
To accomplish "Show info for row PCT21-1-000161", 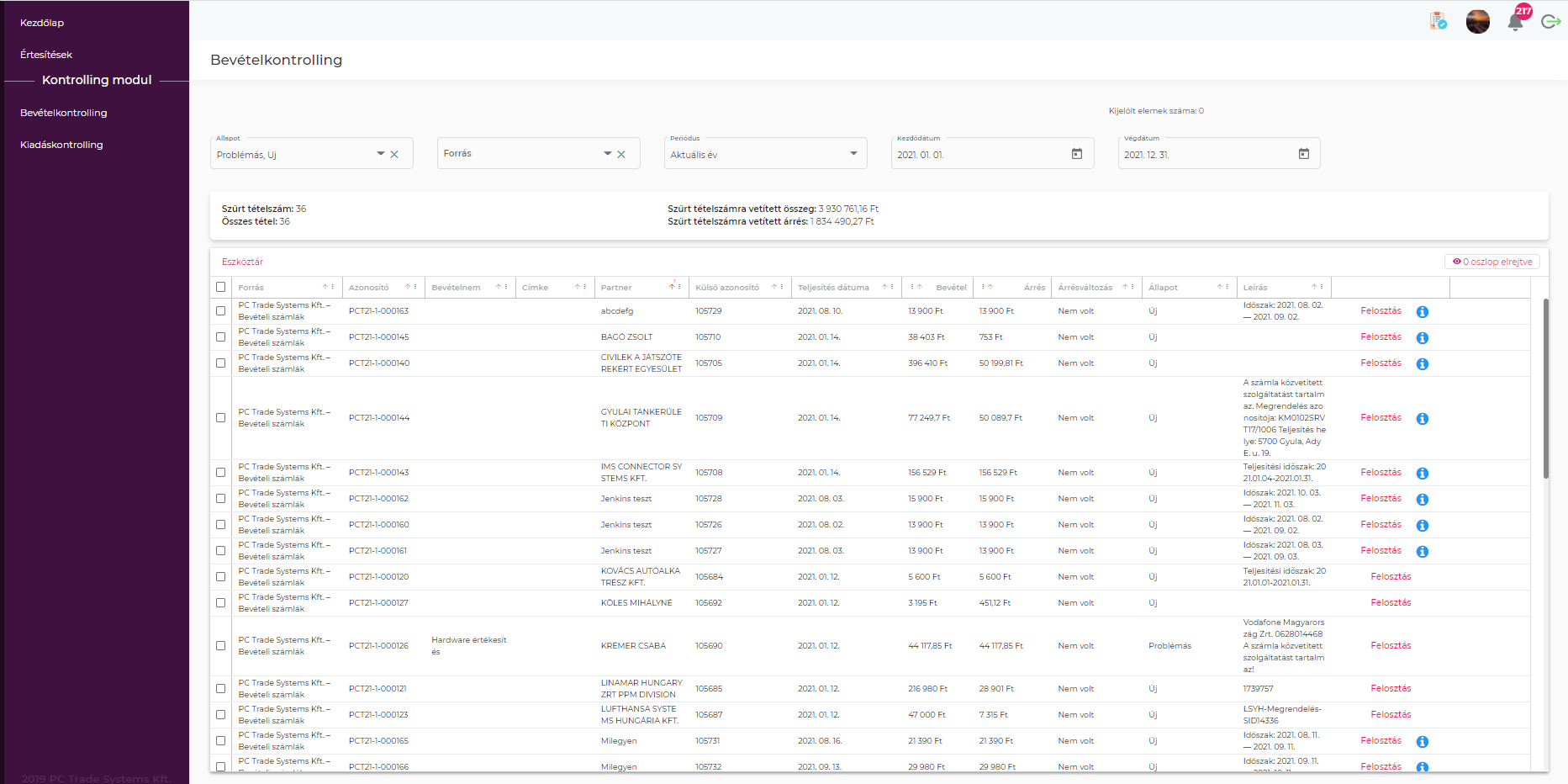I will click(x=1423, y=552).
